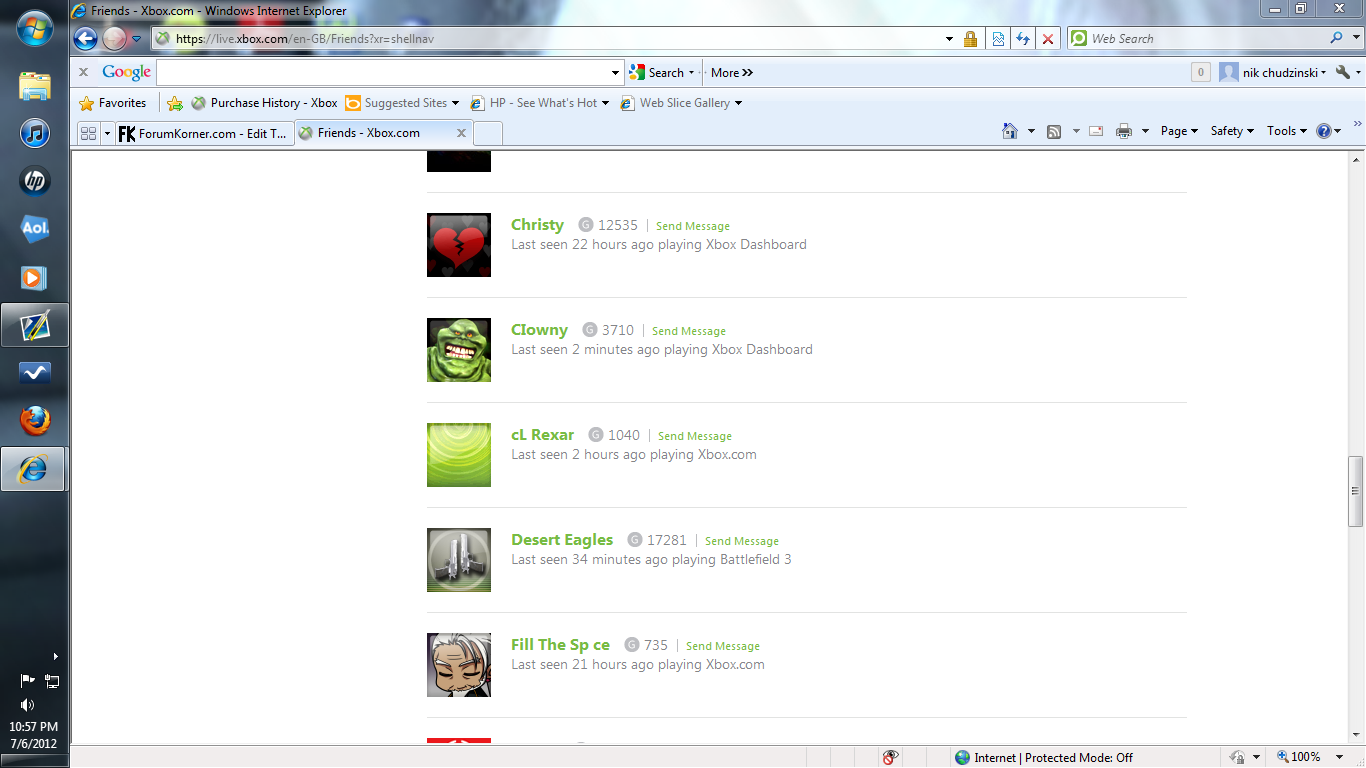The image size is (1366, 768).
Task: Click the Google toolbar counter showing 0
Action: click(x=1201, y=72)
